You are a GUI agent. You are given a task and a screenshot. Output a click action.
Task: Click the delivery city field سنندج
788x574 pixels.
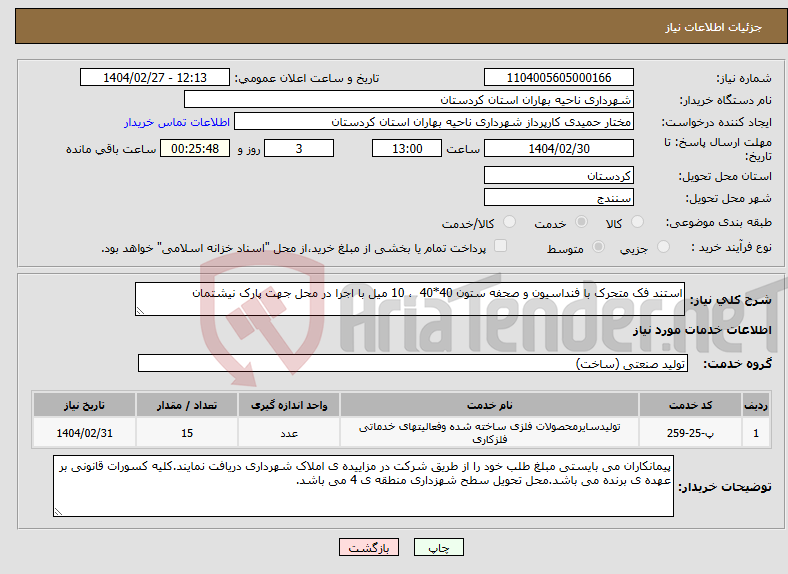[558, 197]
